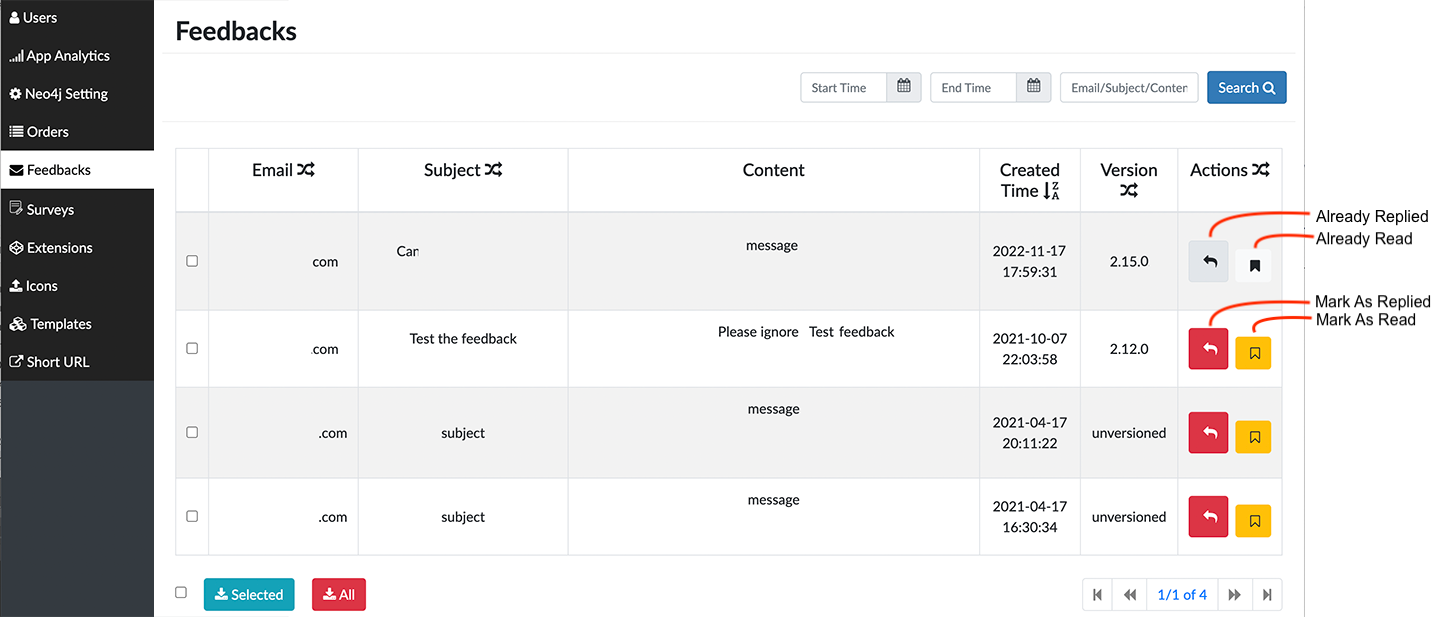This screenshot has height=617, width=1440.
Task: Click the gray reply icon for 2022-11-17 feedback
Action: click(x=1208, y=262)
